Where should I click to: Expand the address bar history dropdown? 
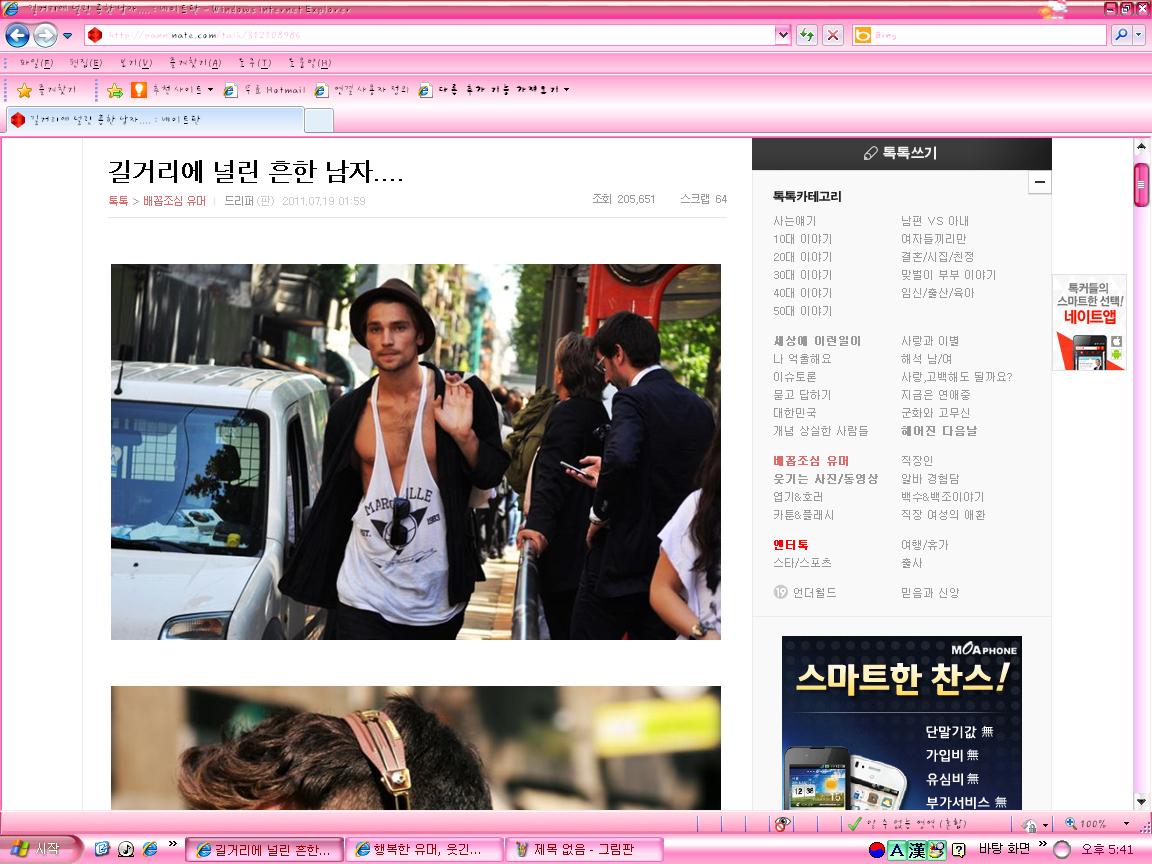[x=782, y=35]
